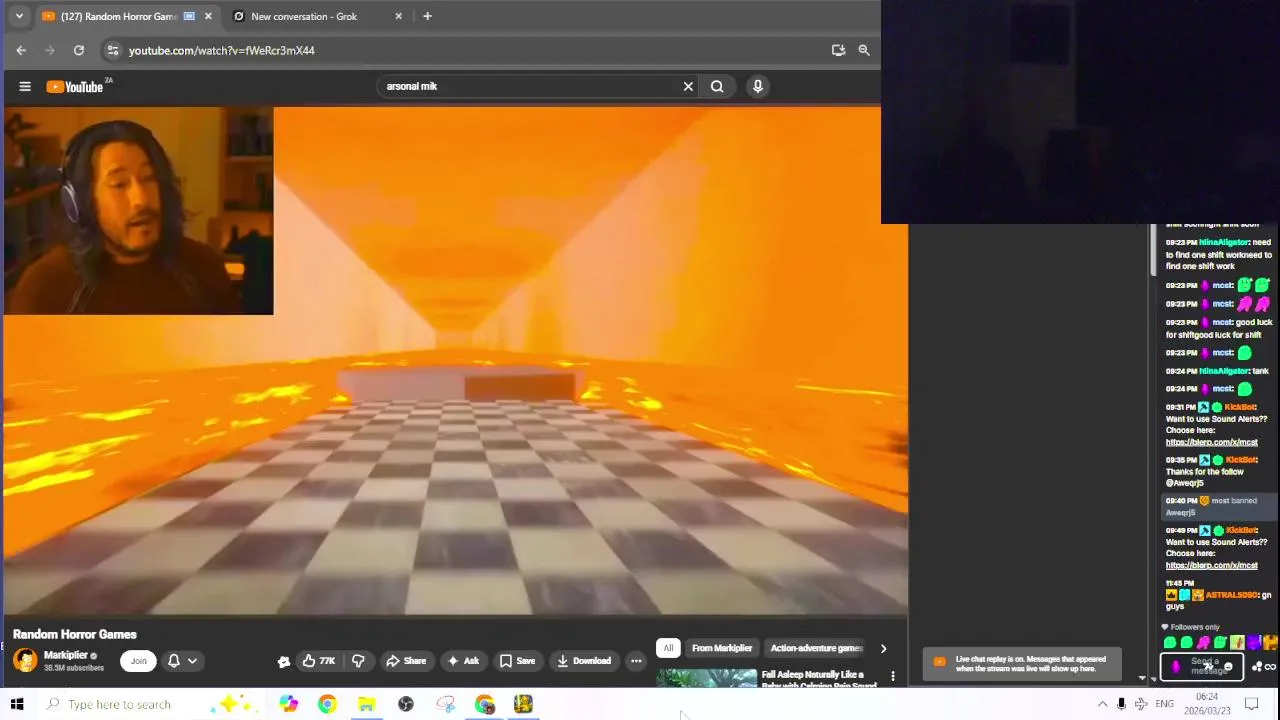Open OBS Studio from the taskbar
The width and height of the screenshot is (1280, 720).
click(406, 704)
